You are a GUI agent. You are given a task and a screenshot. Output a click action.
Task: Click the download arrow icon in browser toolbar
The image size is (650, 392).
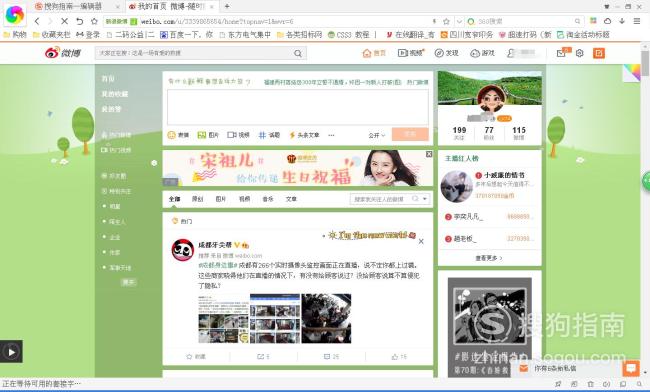622,21
